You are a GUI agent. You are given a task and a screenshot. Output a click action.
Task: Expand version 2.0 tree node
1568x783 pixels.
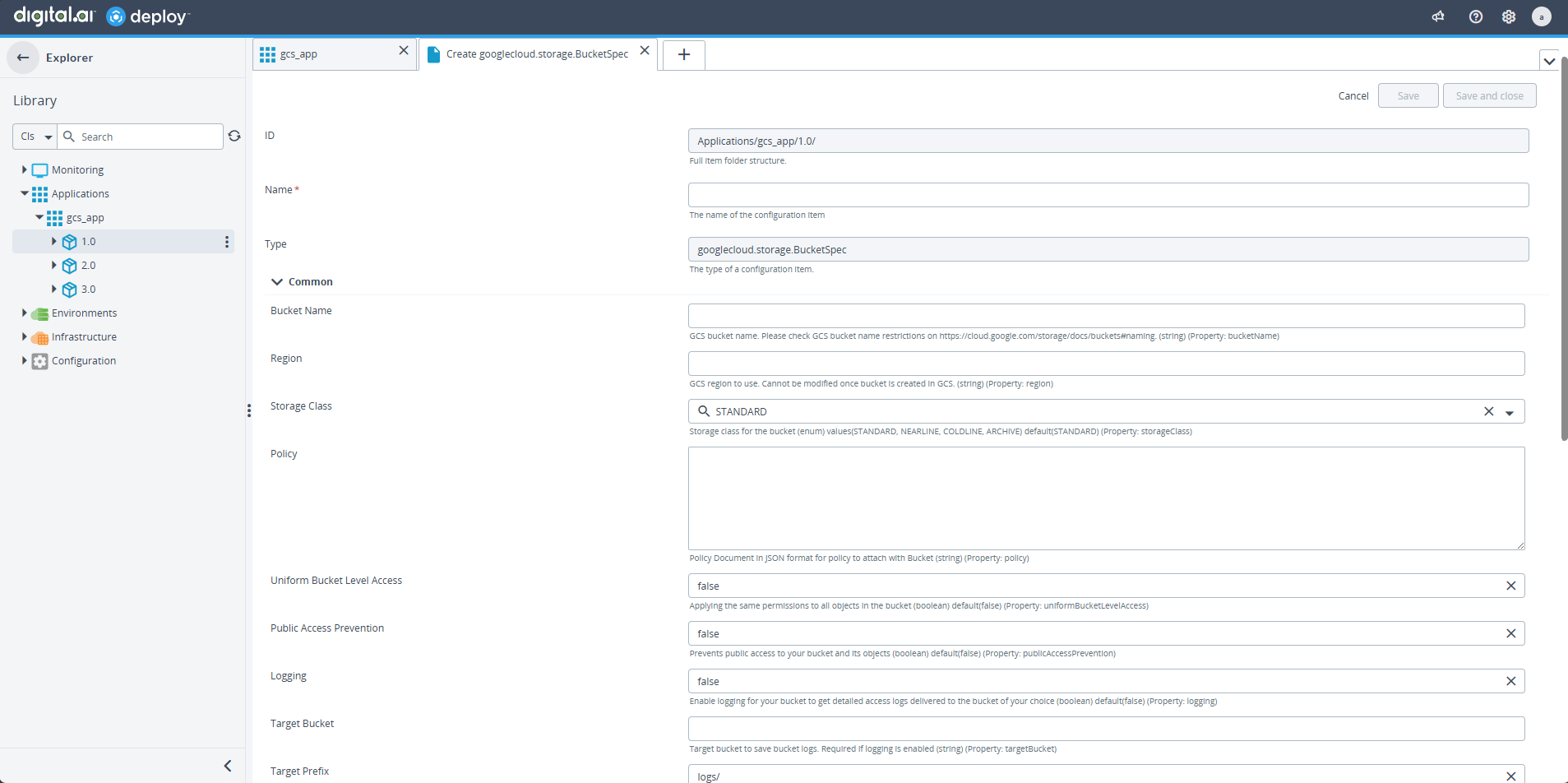click(53, 265)
